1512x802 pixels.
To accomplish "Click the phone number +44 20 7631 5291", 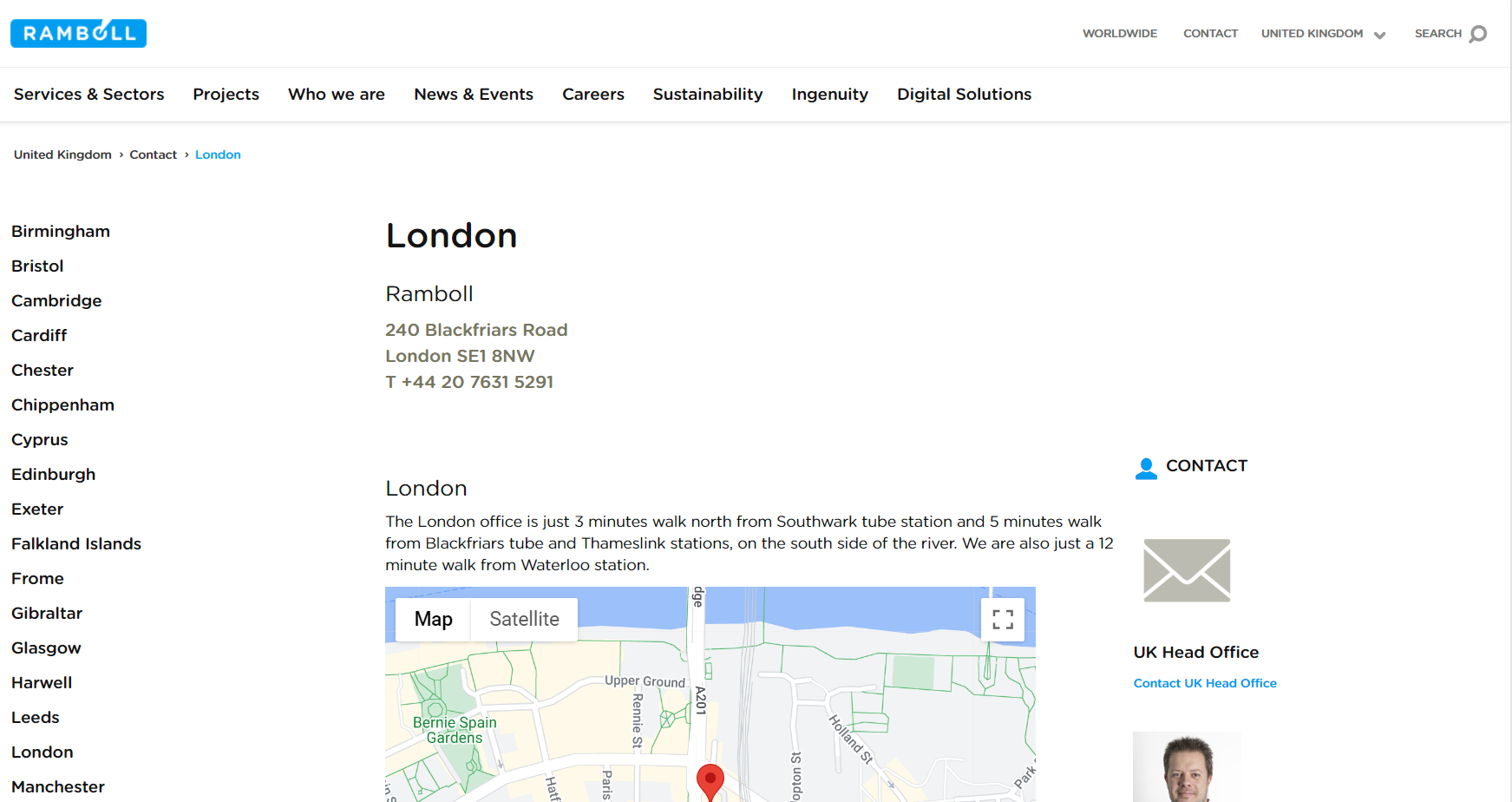I will (x=477, y=382).
